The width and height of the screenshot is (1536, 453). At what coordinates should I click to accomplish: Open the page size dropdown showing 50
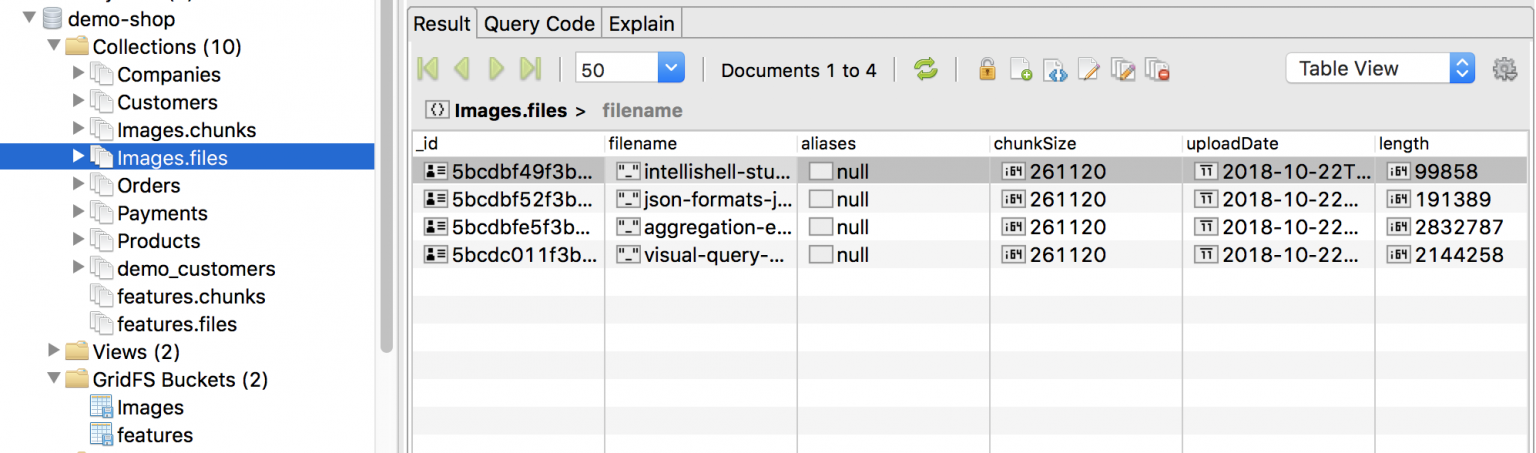pos(671,69)
